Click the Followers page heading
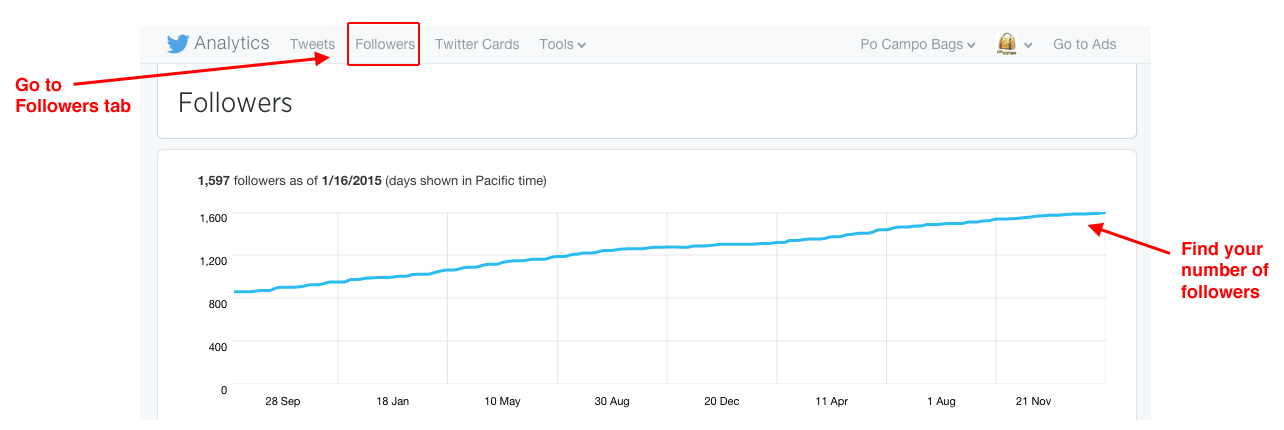The image size is (1284, 430). tap(235, 103)
